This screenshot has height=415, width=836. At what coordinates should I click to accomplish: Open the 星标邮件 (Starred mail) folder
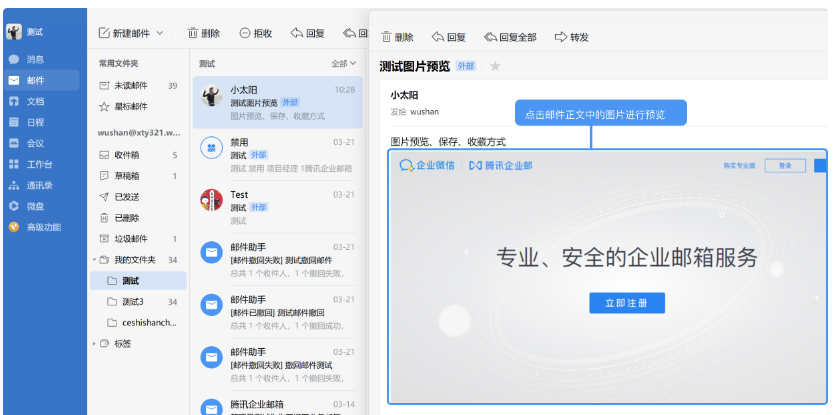point(130,106)
